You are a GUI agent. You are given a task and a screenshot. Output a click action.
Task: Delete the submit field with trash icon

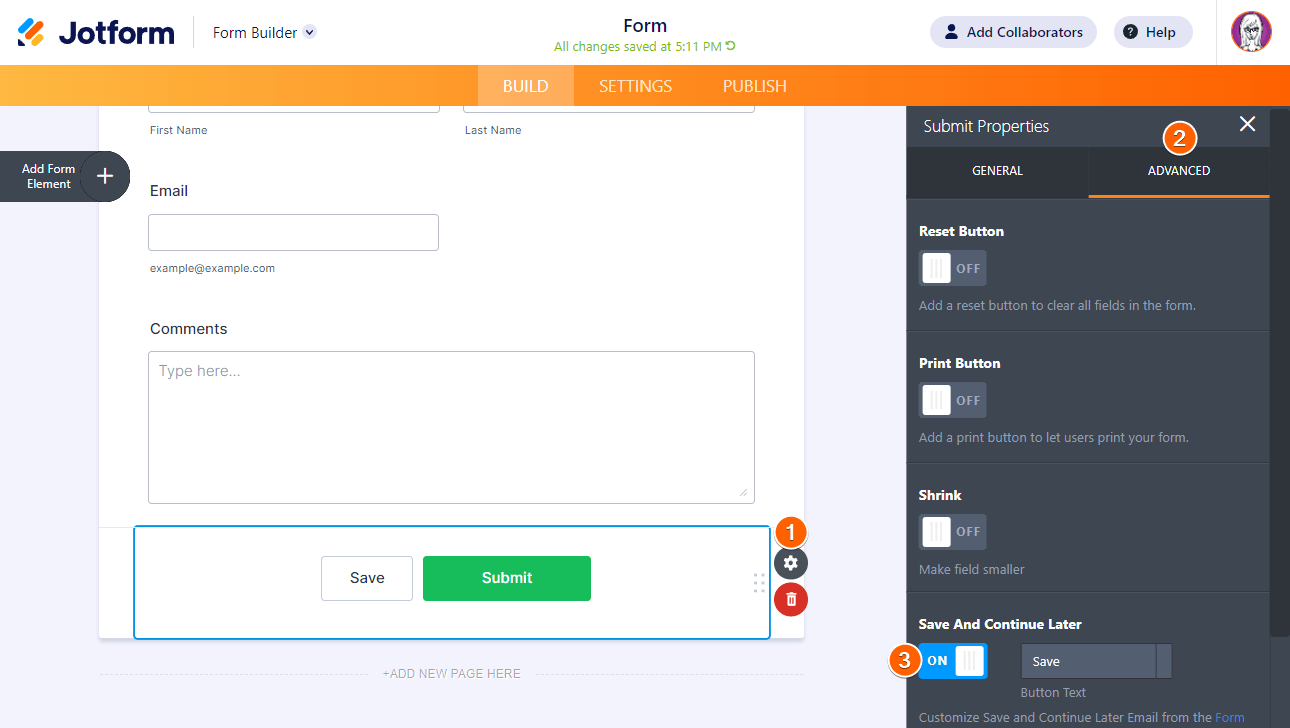(791, 599)
